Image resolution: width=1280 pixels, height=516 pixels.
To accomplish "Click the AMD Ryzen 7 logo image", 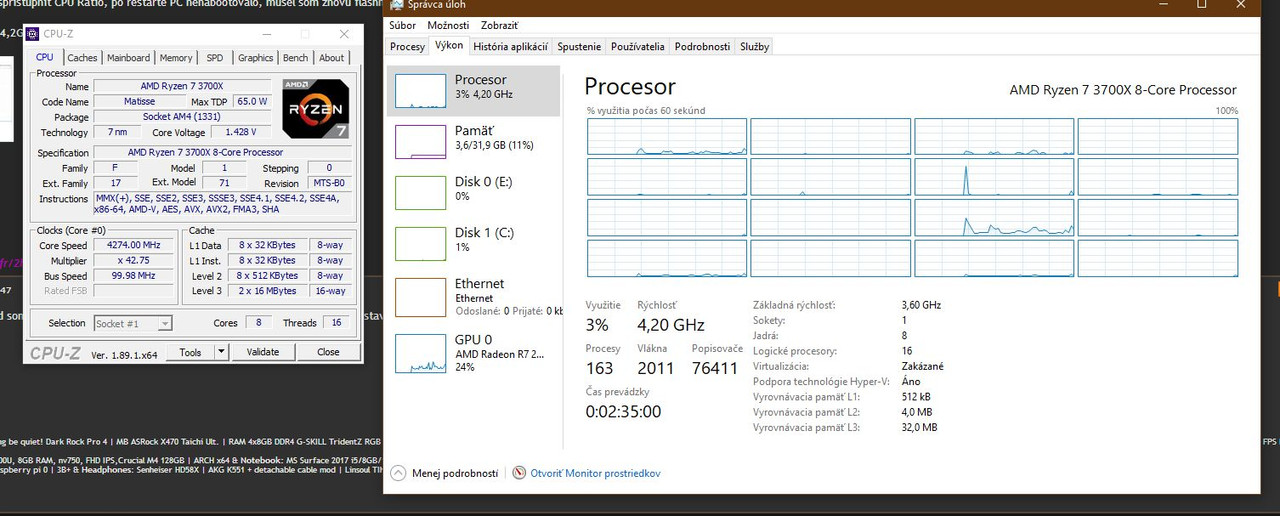I will 316,108.
